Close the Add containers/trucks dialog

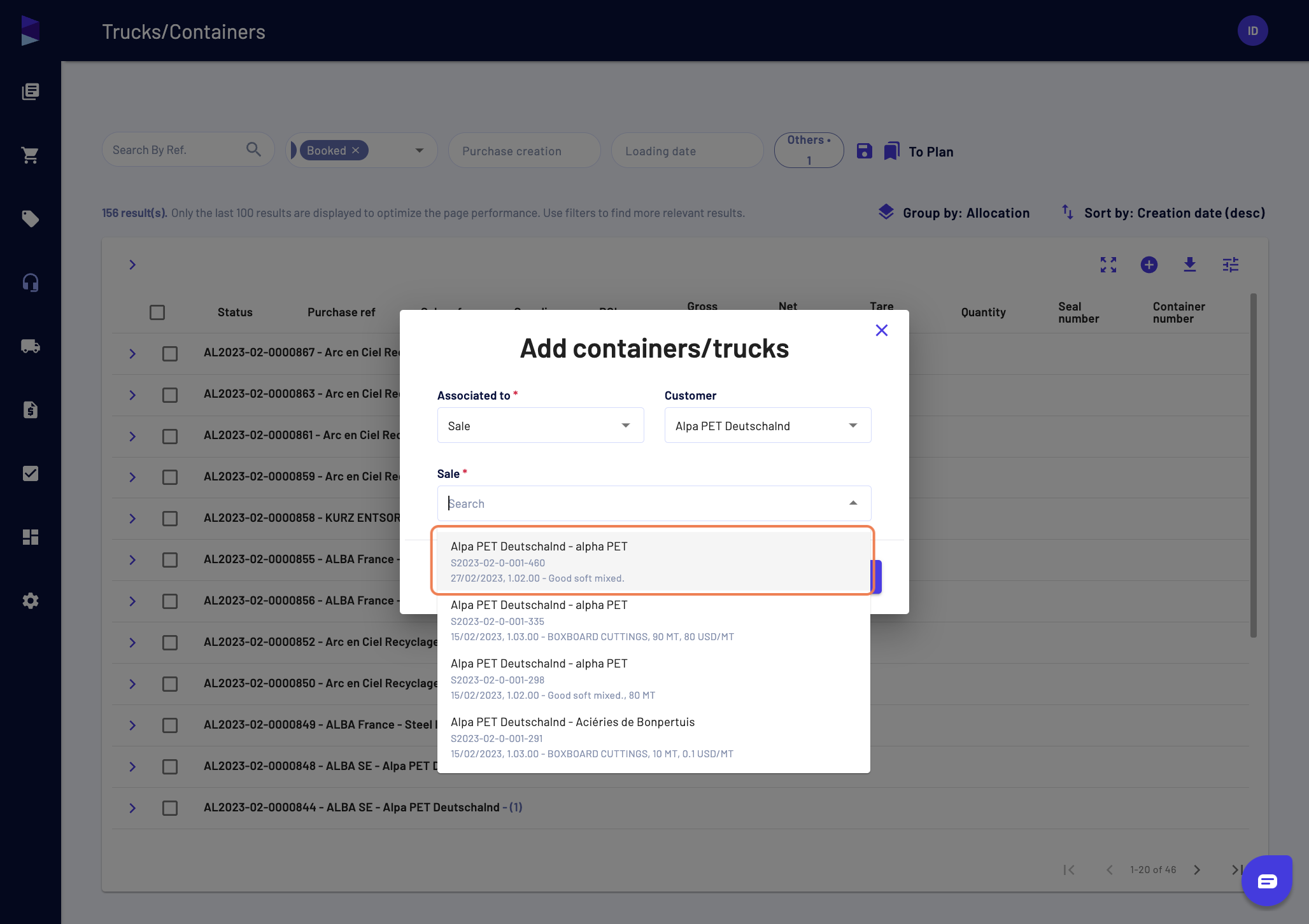[x=882, y=330]
